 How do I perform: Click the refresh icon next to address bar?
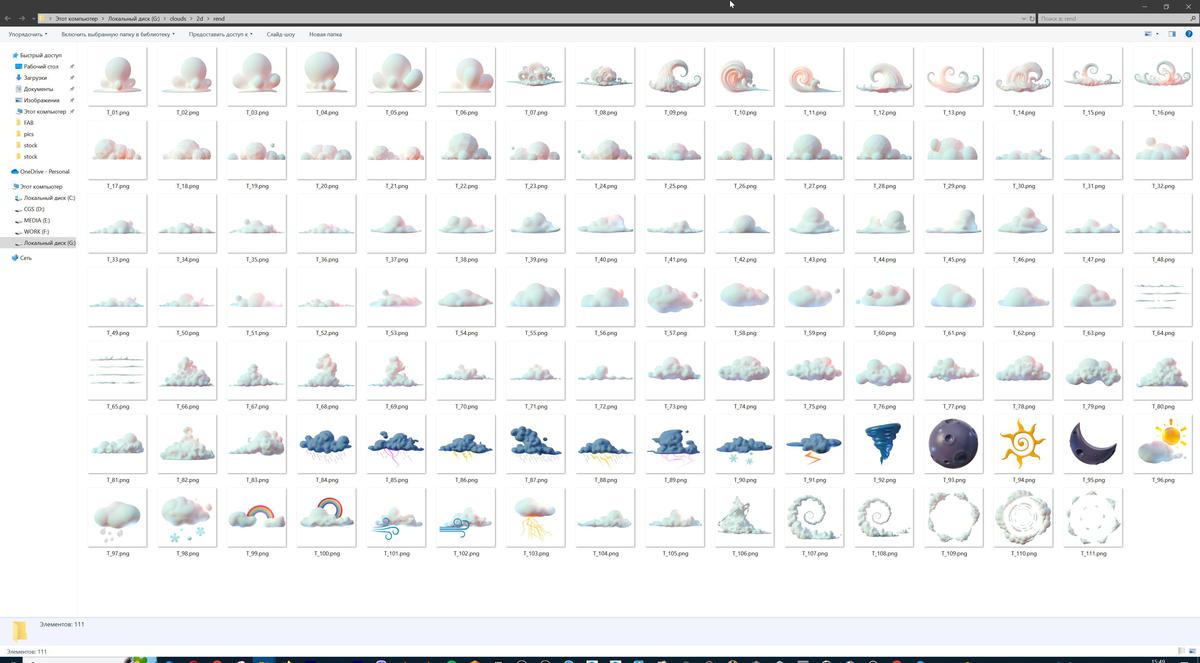pos(1031,18)
